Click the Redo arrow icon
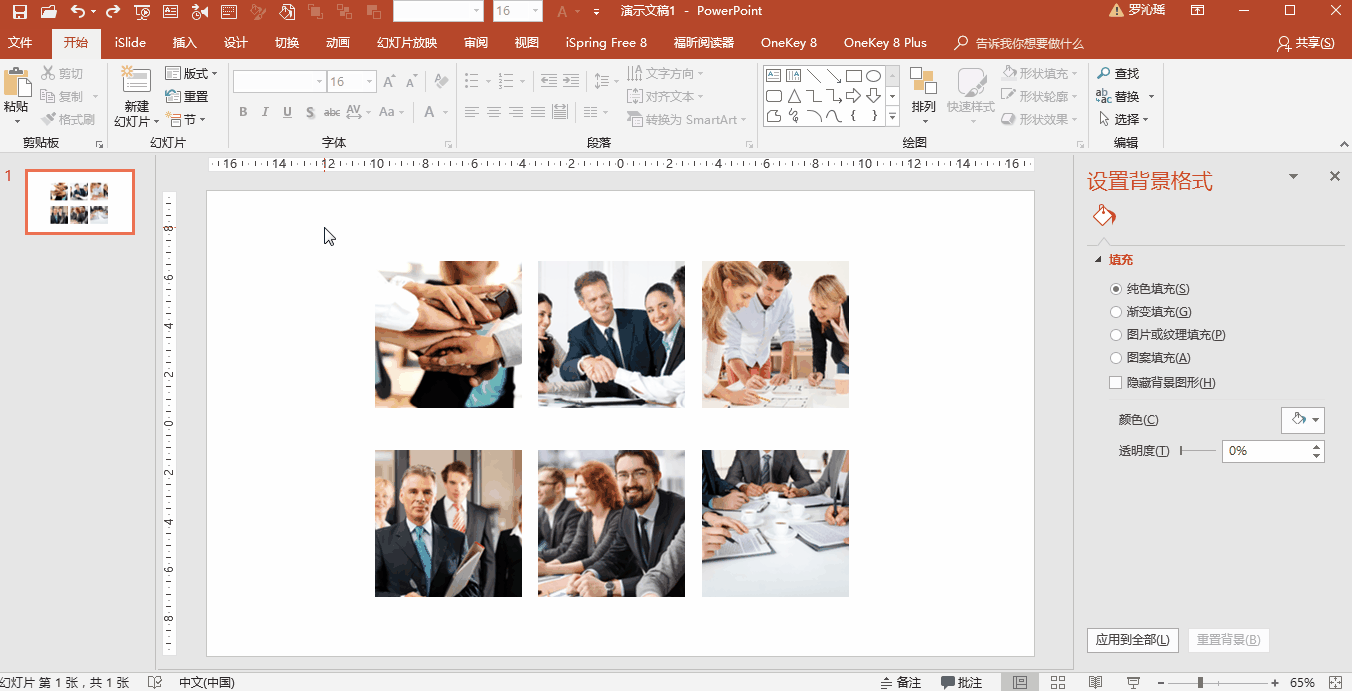This screenshot has width=1352, height=691. click(112, 11)
